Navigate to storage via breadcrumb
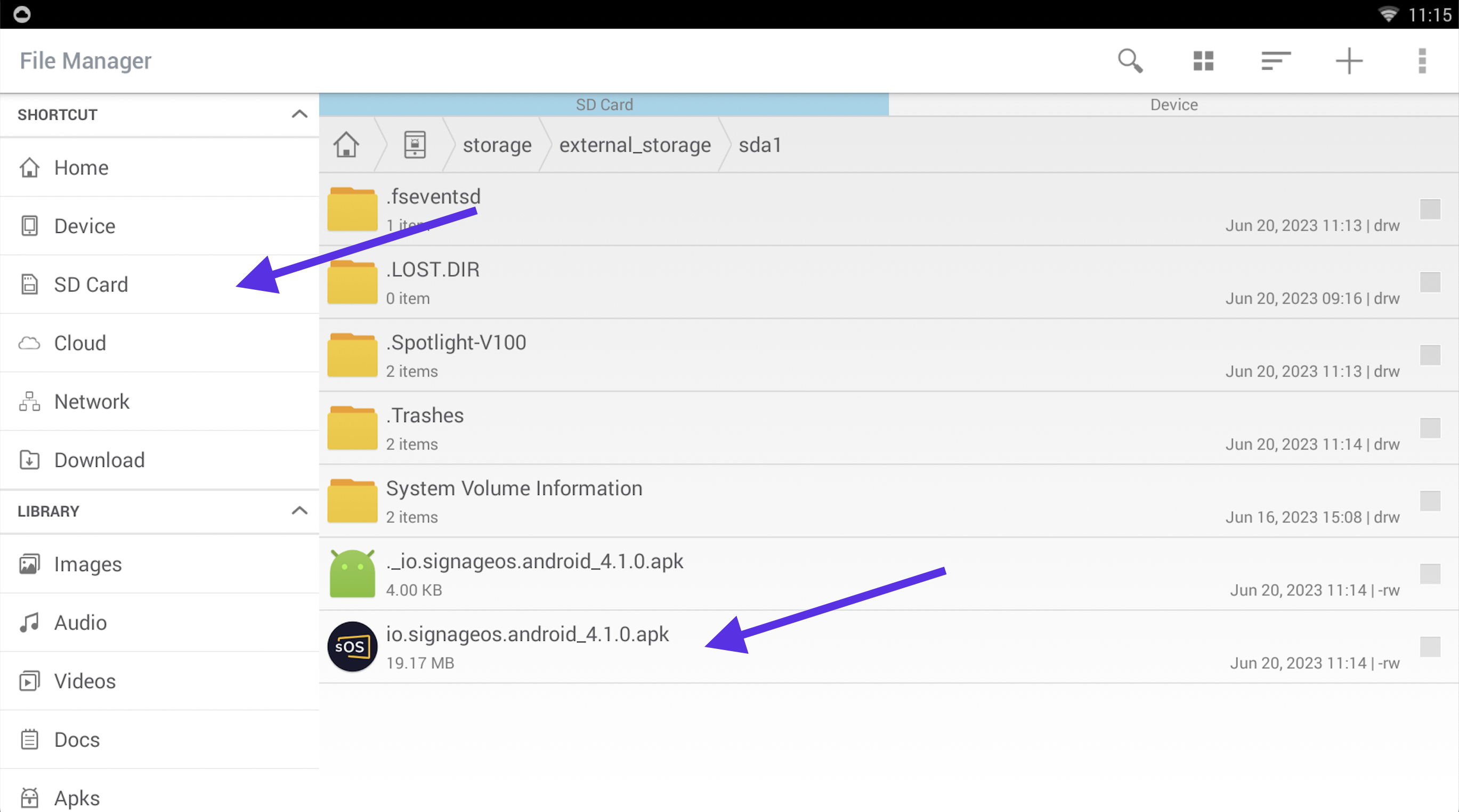The width and height of the screenshot is (1459, 812). point(497,145)
